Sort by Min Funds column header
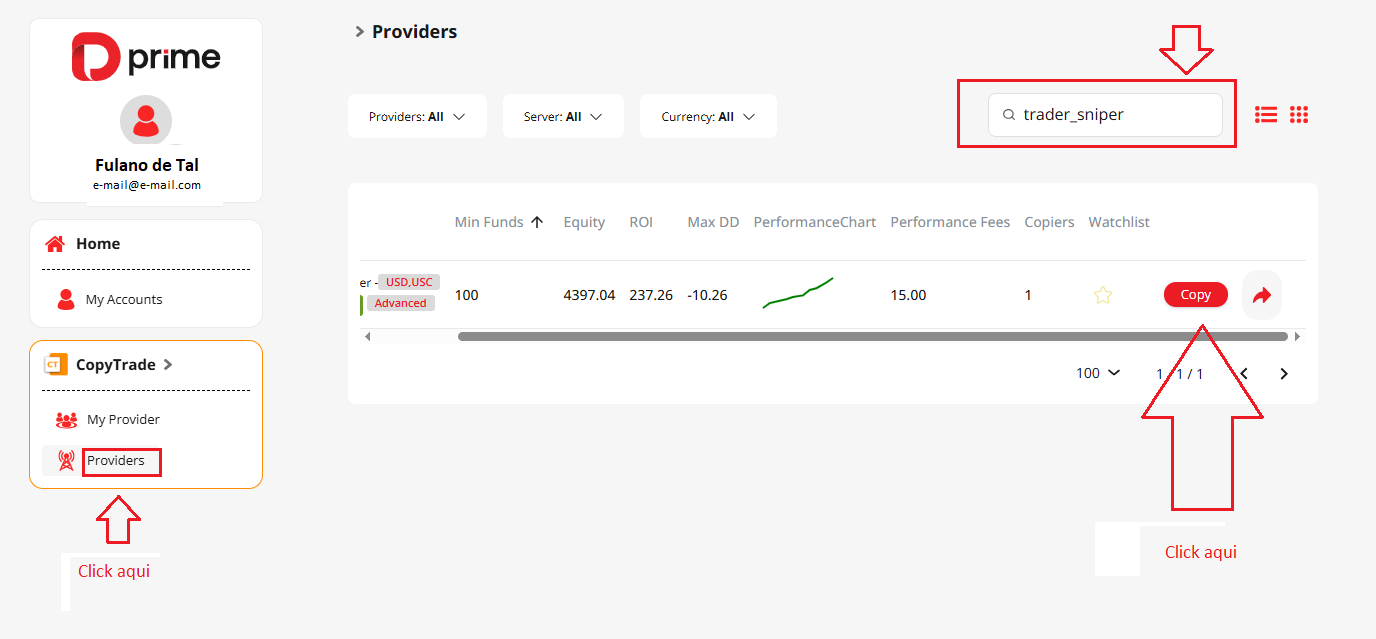 499,222
